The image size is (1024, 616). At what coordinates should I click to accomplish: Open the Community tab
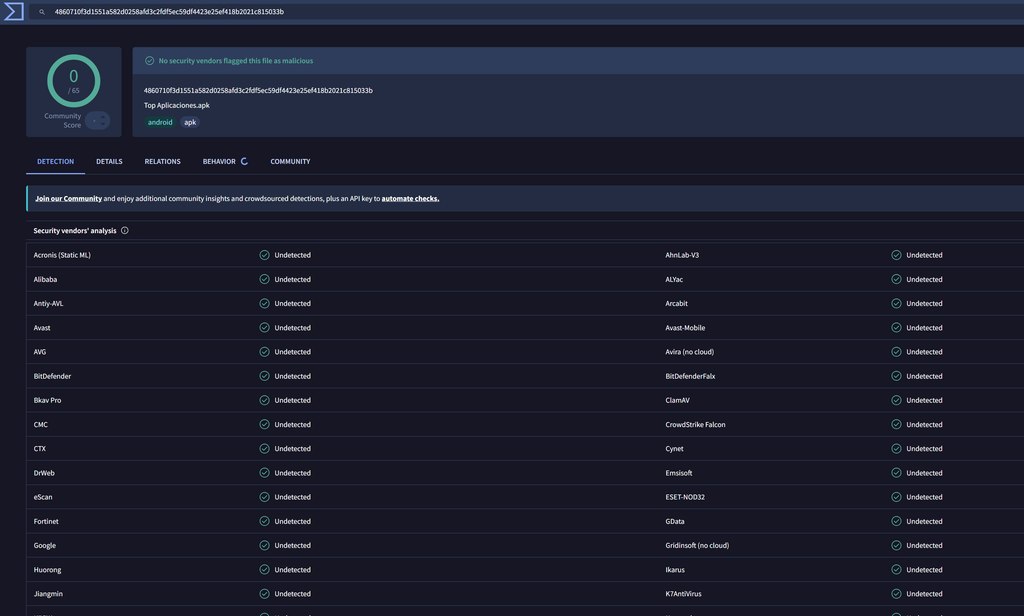(290, 161)
